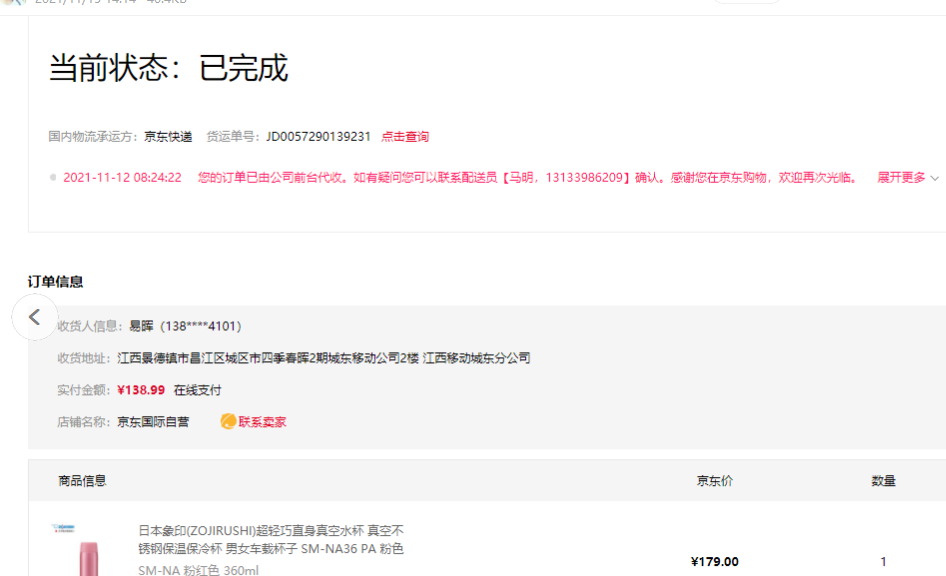This screenshot has height=576, width=946.
Task: Click the variant text SM-NA 粉红色 360ml
Action: click(198, 570)
